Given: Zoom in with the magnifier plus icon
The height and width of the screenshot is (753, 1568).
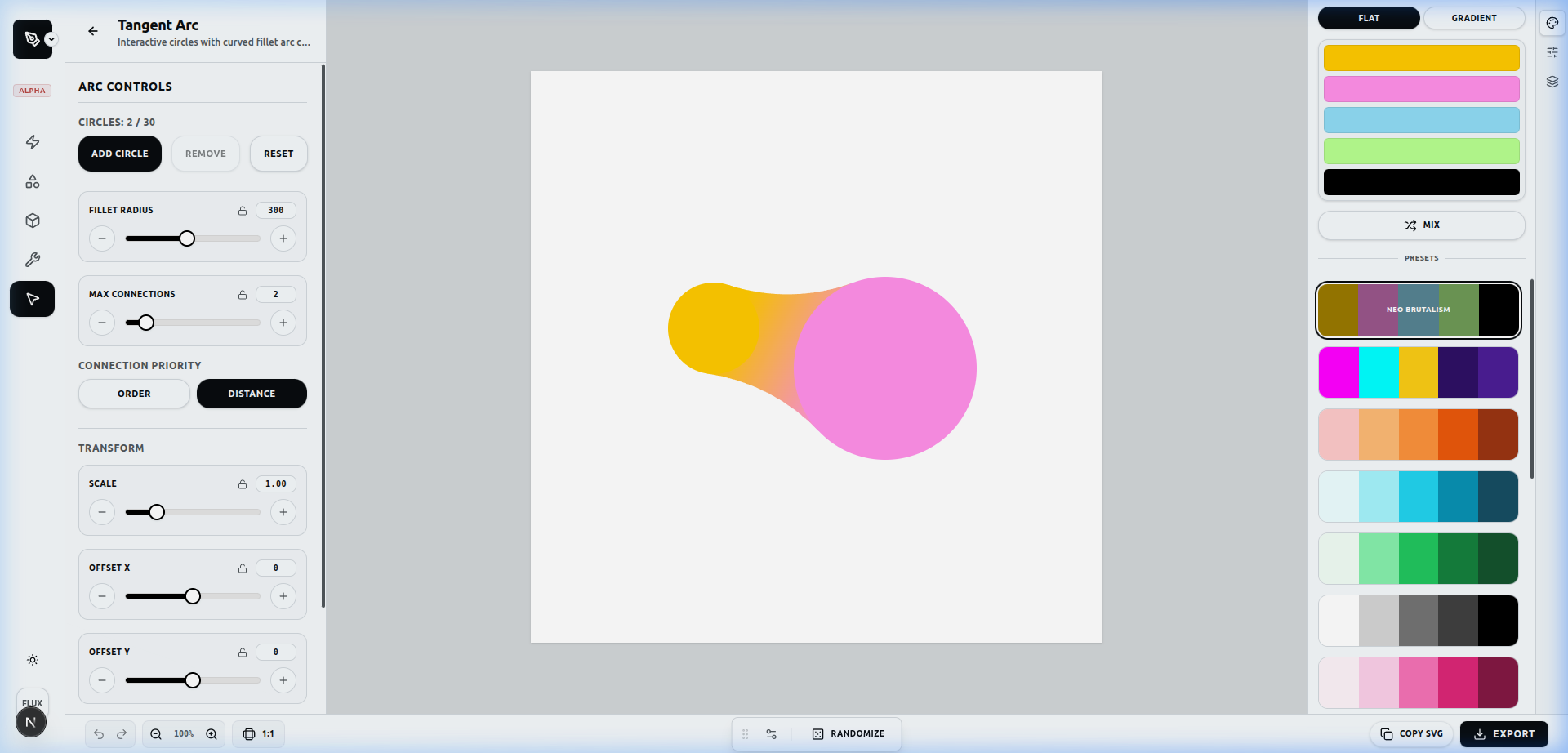Looking at the screenshot, I should (x=212, y=734).
